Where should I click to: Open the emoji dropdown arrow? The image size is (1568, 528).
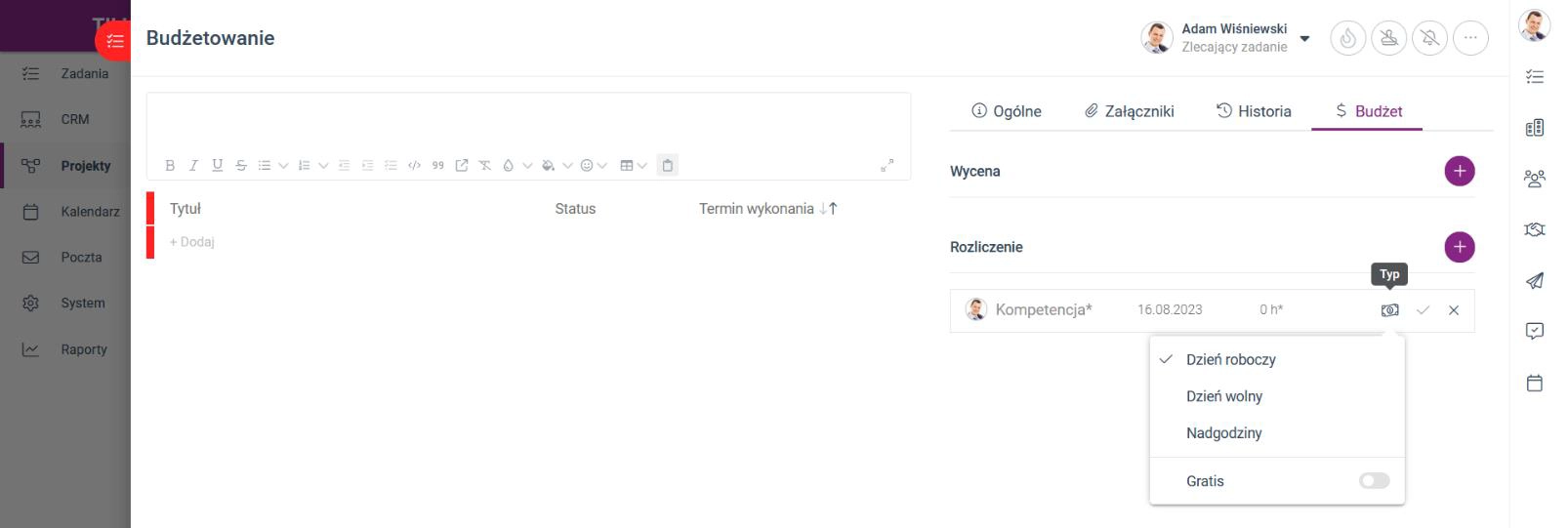click(602, 165)
